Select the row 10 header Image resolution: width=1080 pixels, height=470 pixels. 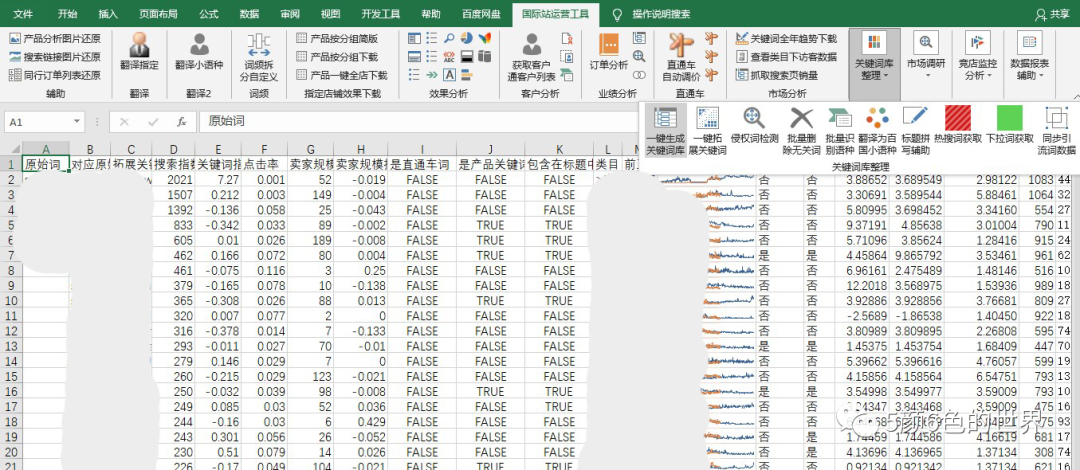11,301
